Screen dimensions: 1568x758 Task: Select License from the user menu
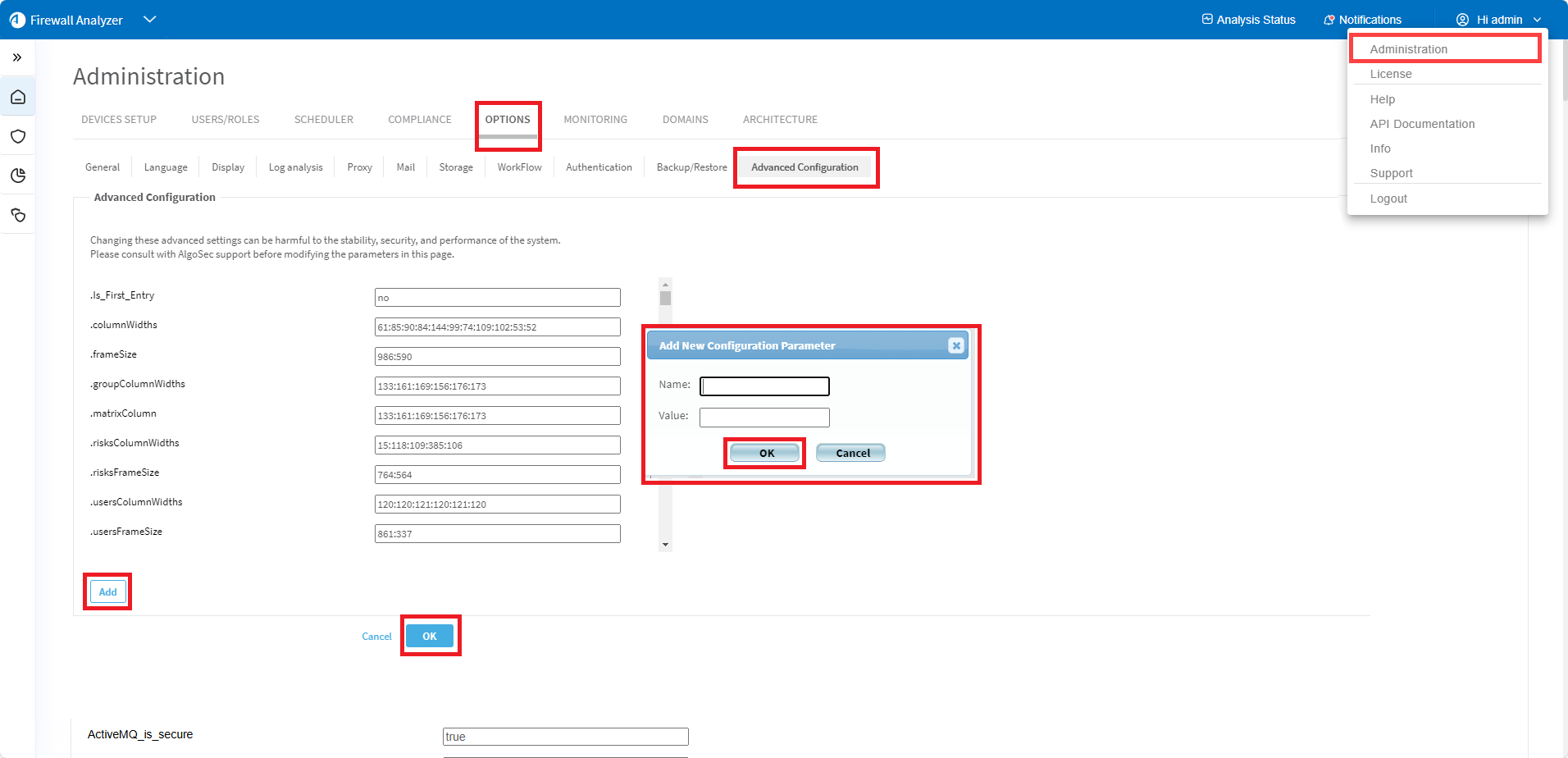point(1391,74)
